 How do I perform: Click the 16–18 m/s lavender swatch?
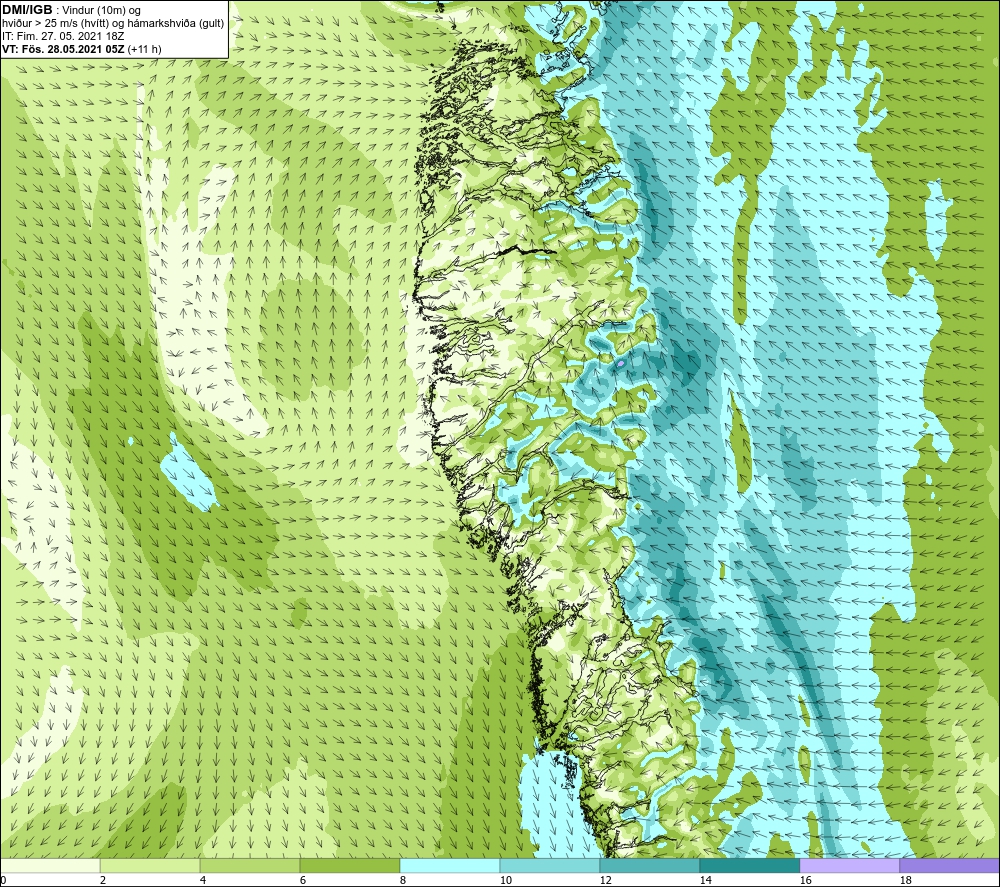(x=849, y=865)
